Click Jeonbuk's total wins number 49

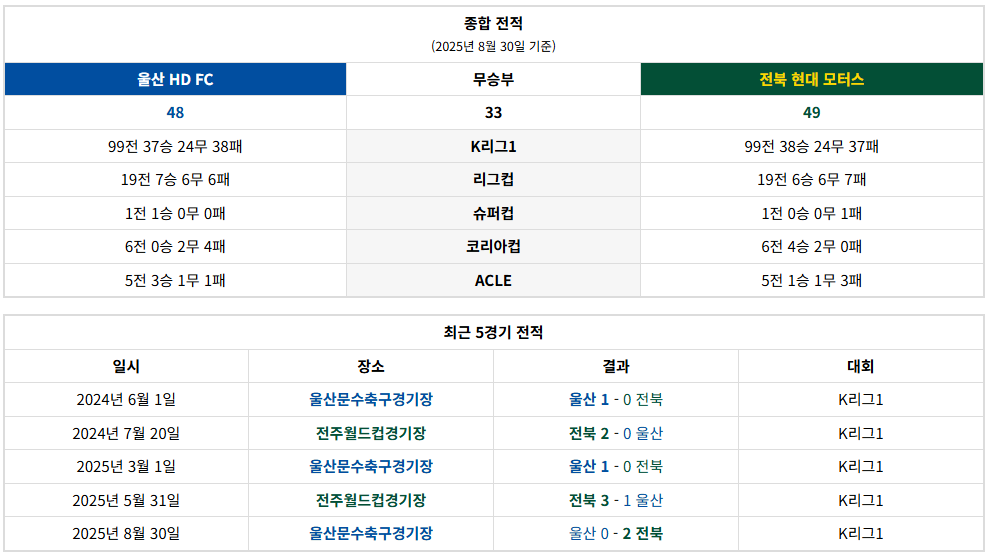811,113
